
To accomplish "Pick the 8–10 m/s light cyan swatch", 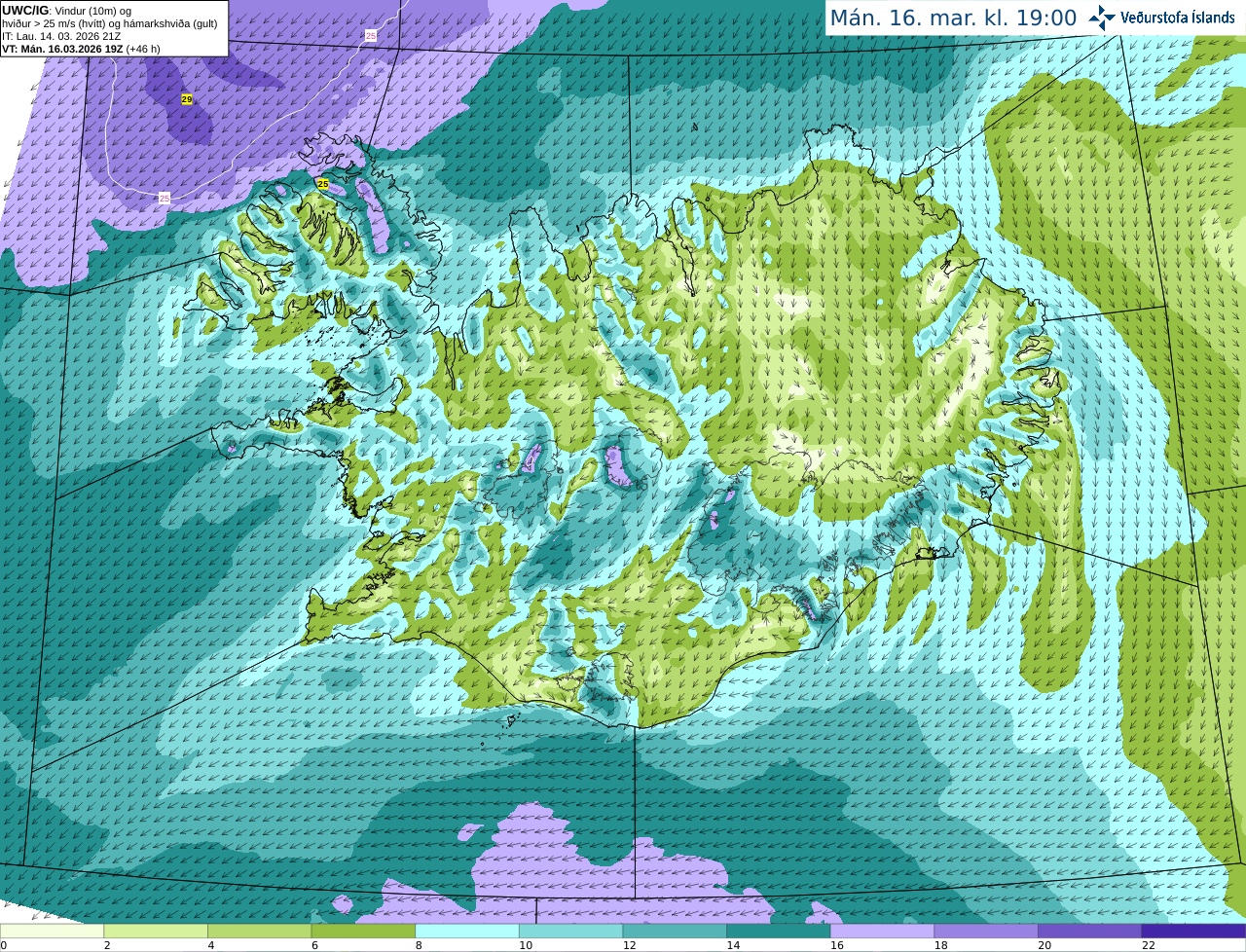I will click(467, 931).
